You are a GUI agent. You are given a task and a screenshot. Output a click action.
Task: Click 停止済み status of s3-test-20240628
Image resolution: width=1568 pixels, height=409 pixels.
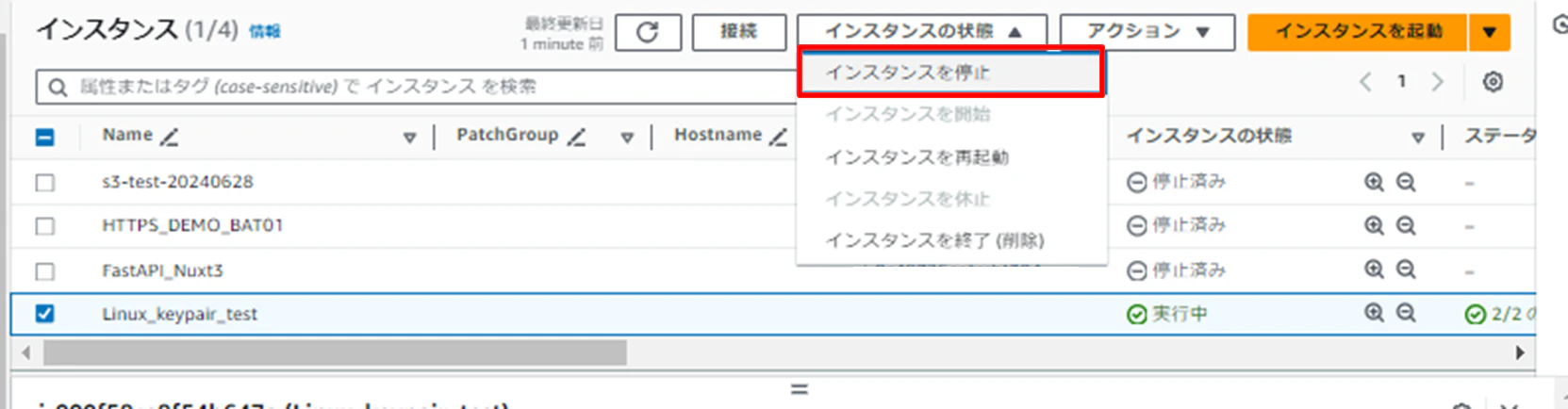coord(1177,181)
